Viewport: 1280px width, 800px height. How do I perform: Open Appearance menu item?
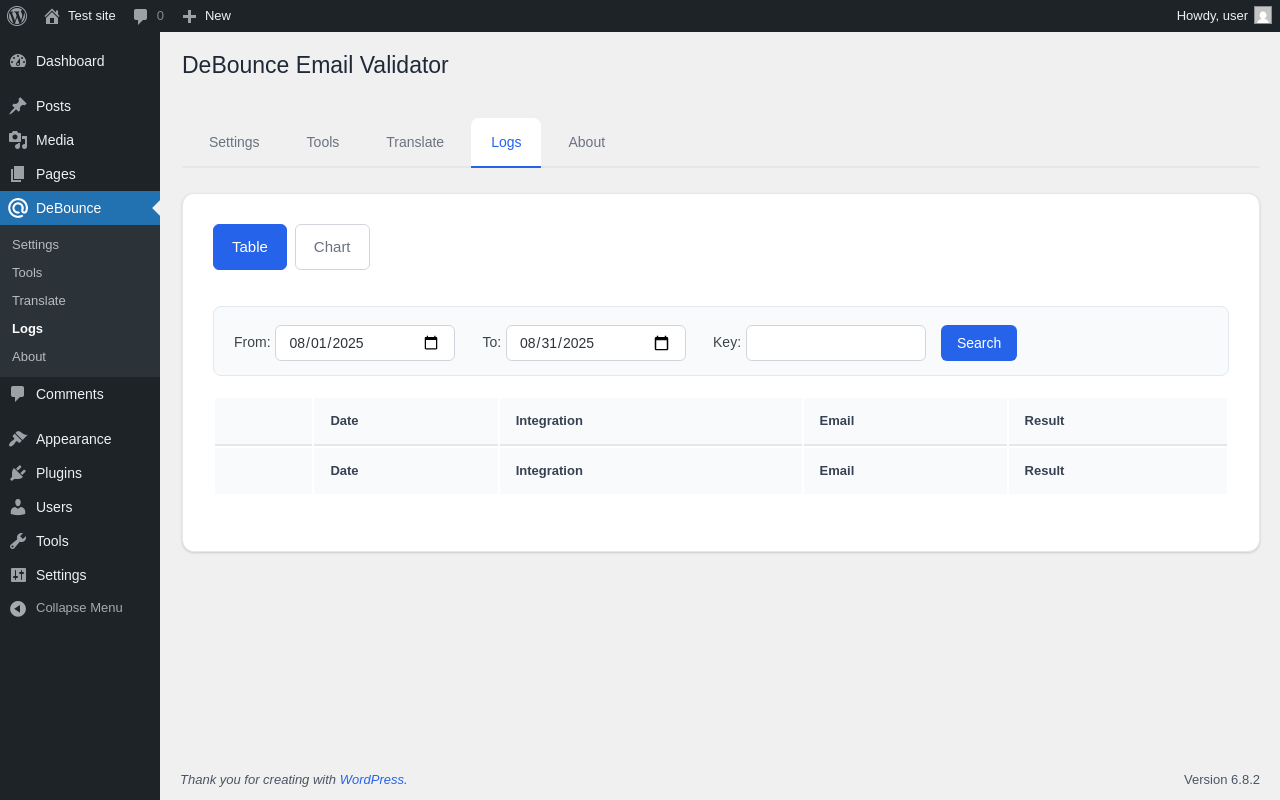pyautogui.click(x=80, y=439)
